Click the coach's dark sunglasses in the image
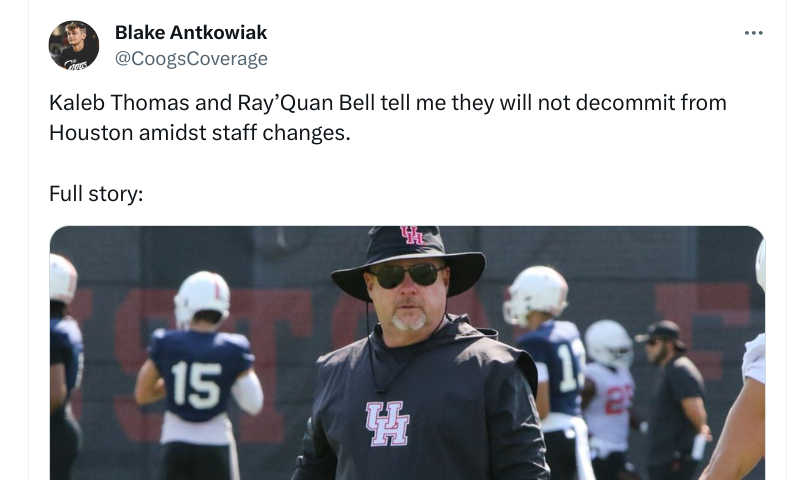795x480 pixels. [x=408, y=276]
